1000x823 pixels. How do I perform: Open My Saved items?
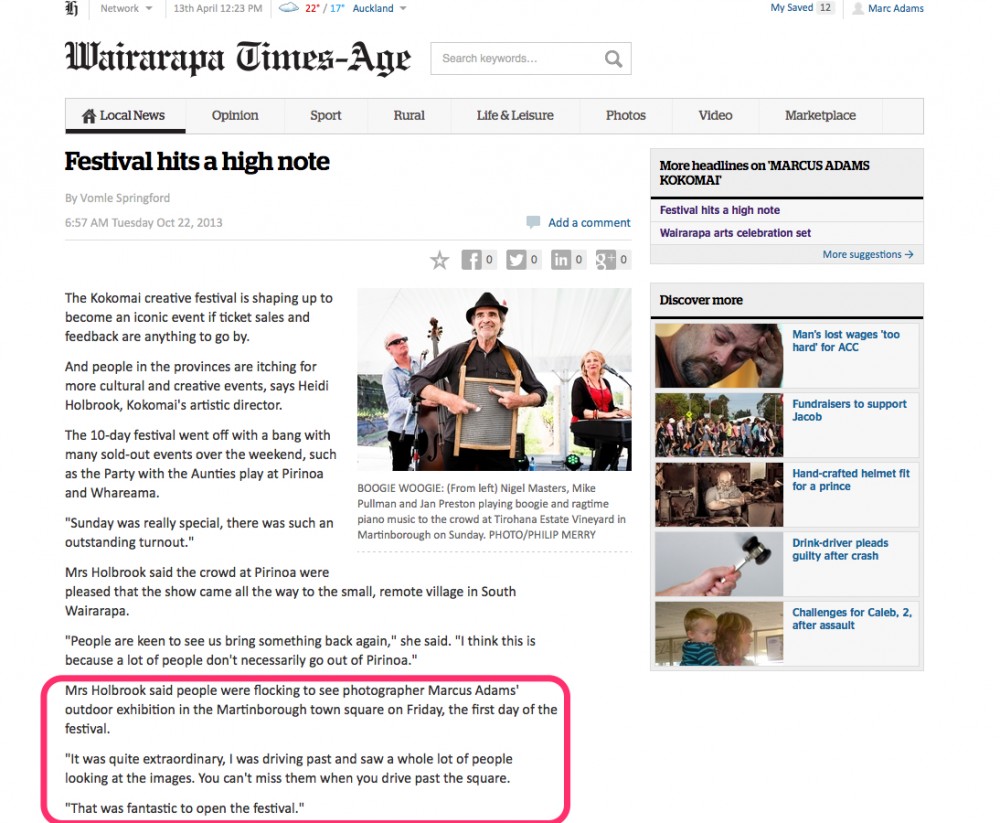pos(791,8)
